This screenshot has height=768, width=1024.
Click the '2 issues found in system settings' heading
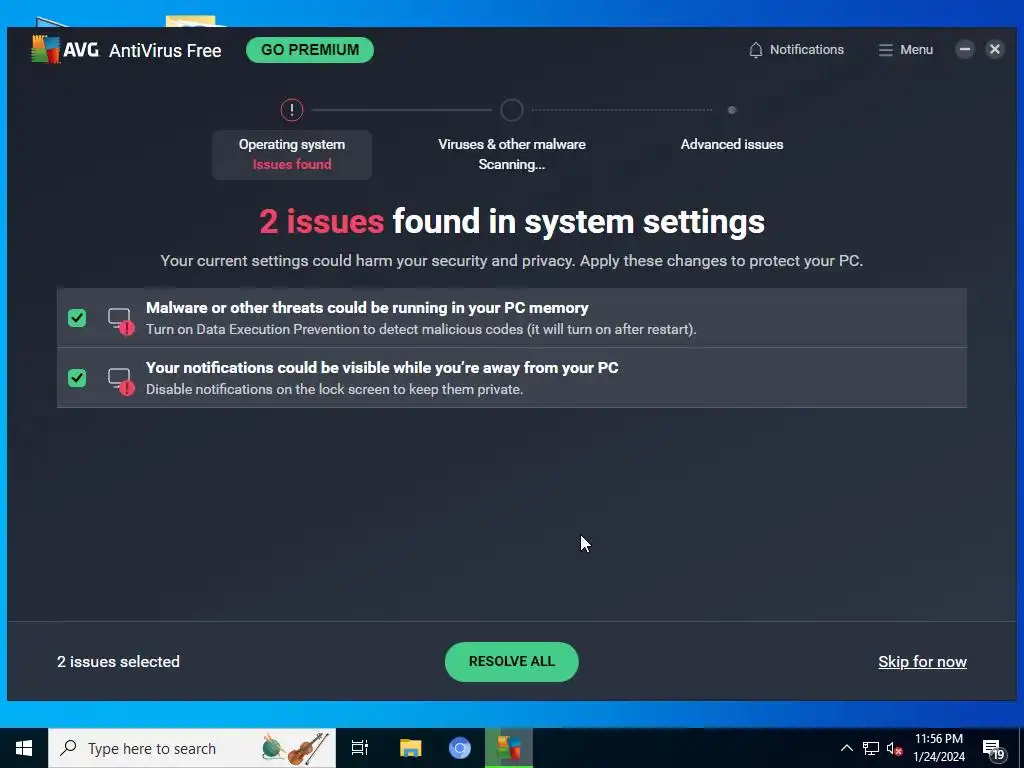click(512, 221)
